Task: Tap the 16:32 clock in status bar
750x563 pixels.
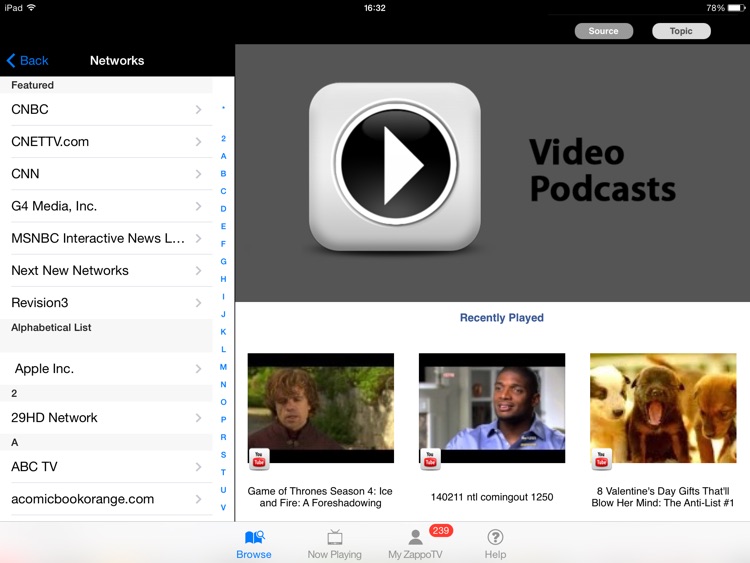Action: [x=375, y=8]
